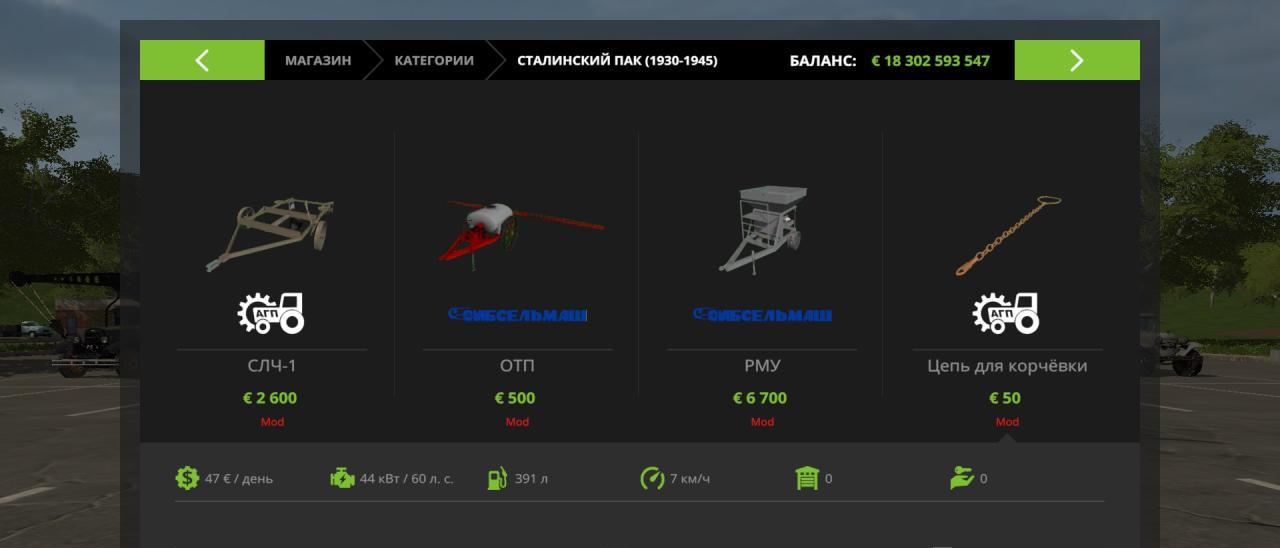This screenshot has width=1280, height=548.
Task: Select the СЛЧ-1 trailer thumbnail
Action: click(270, 235)
